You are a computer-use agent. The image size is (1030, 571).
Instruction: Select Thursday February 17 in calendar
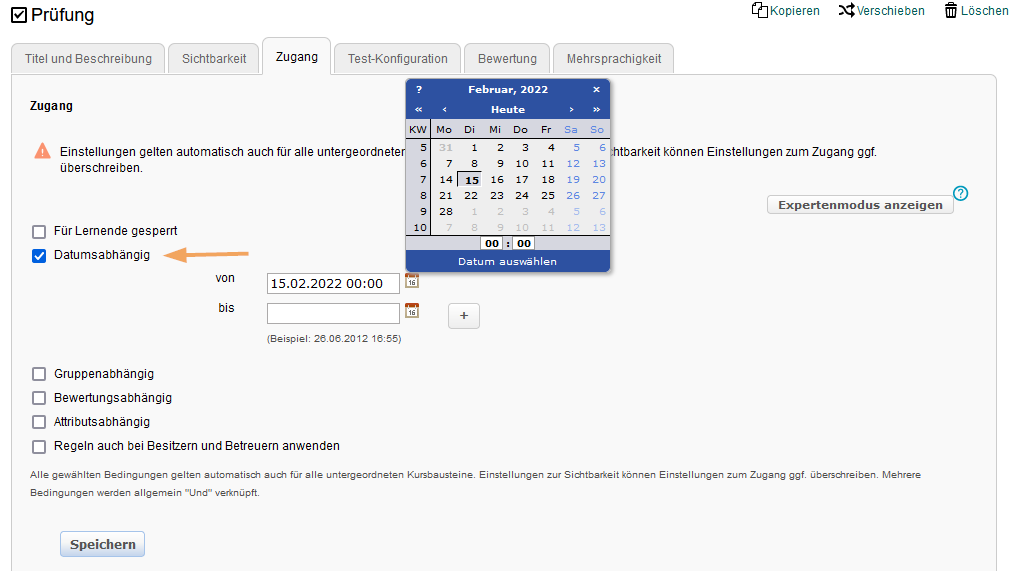pyautogui.click(x=522, y=179)
